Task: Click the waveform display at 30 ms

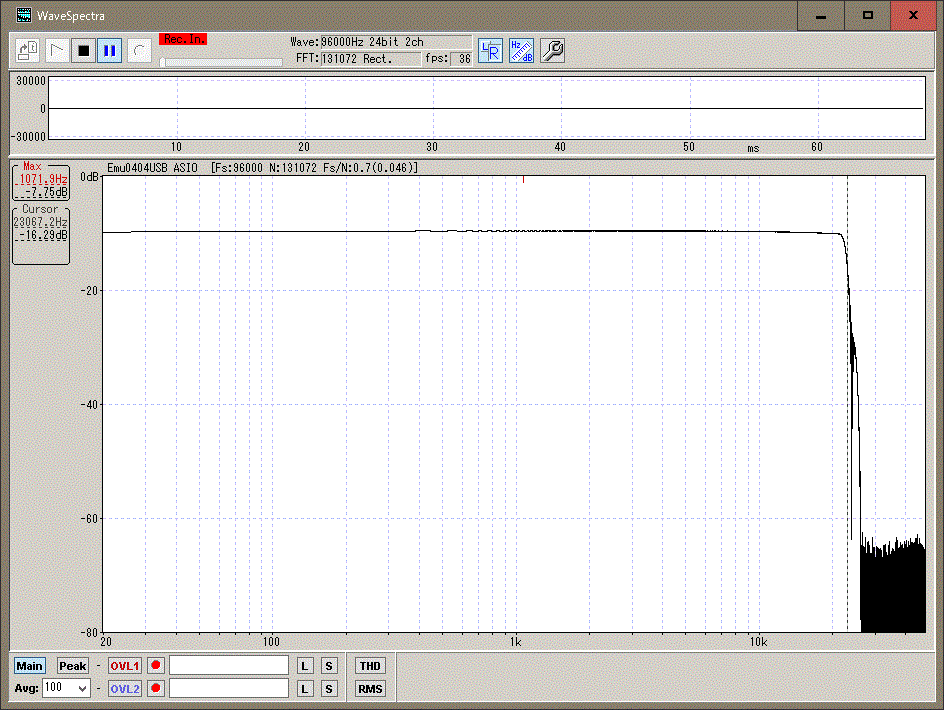Action: point(433,108)
